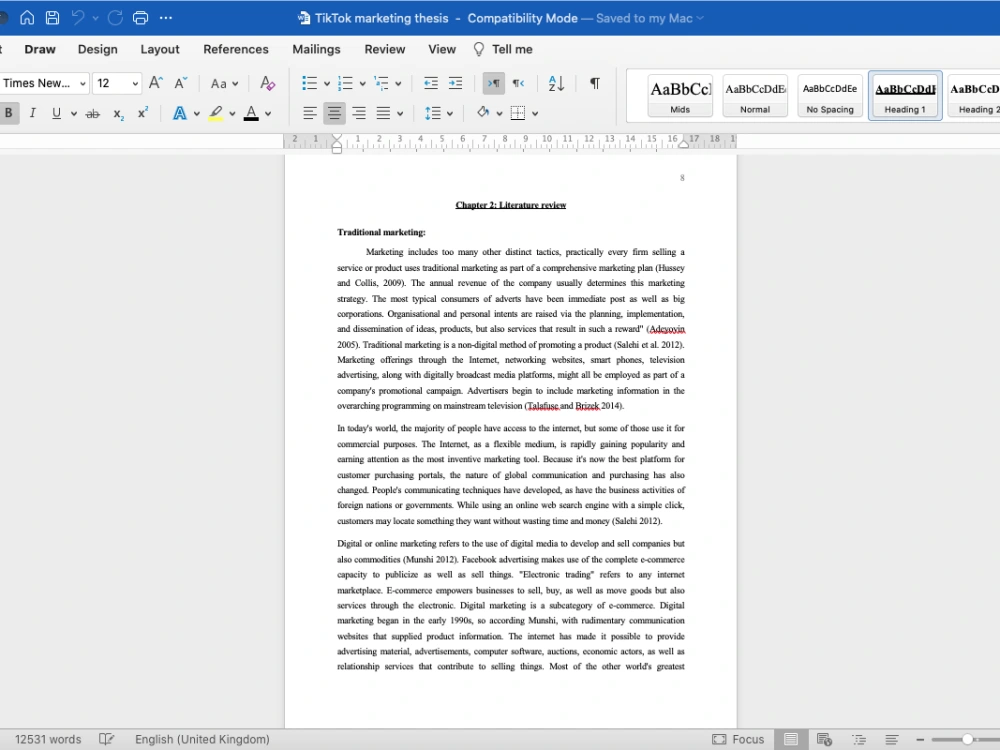Open the Draw tab
1000x750 pixels.
(x=40, y=49)
